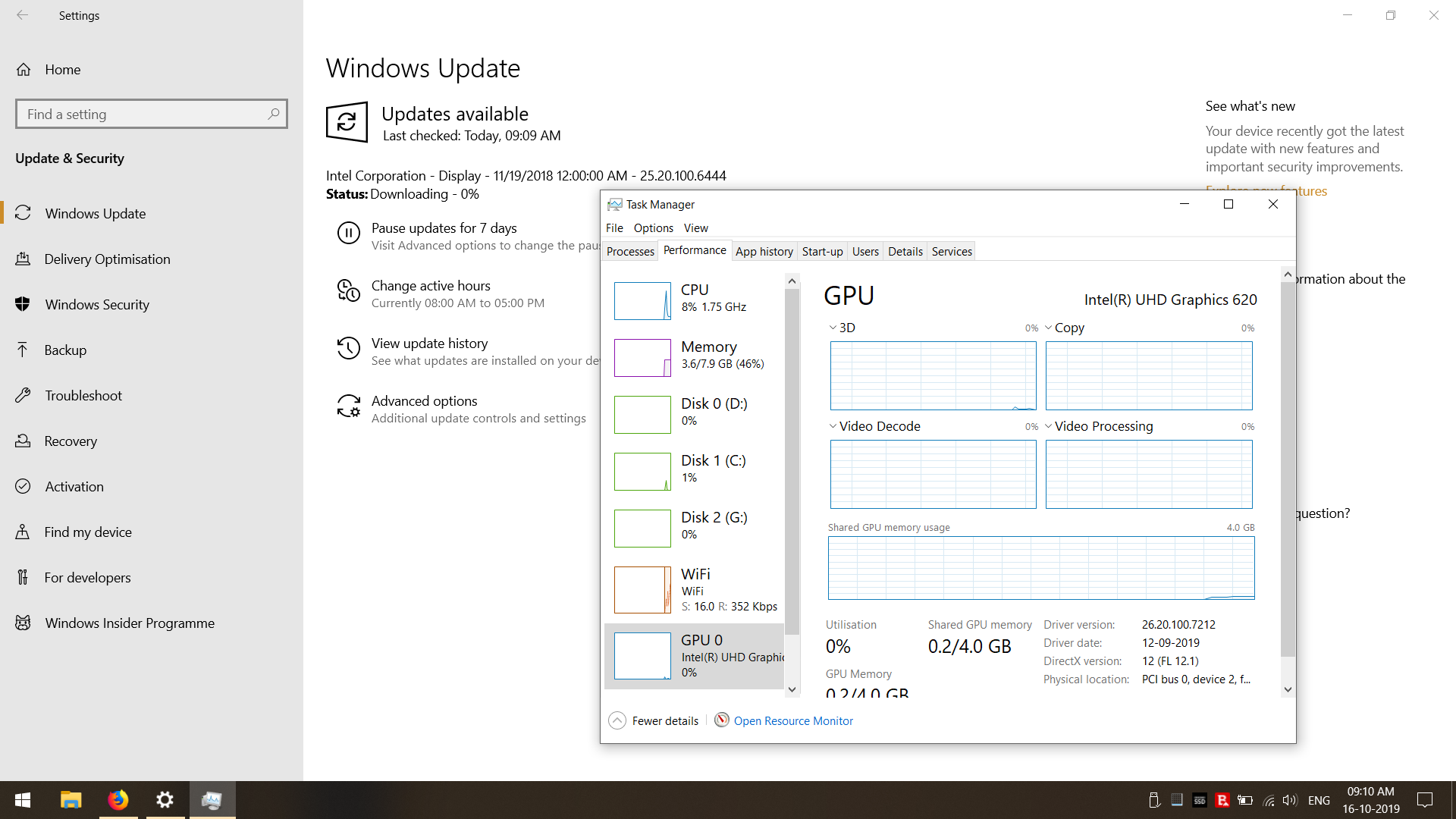The height and width of the screenshot is (819, 1456).
Task: Click the Updates available refresh icon
Action: (347, 121)
